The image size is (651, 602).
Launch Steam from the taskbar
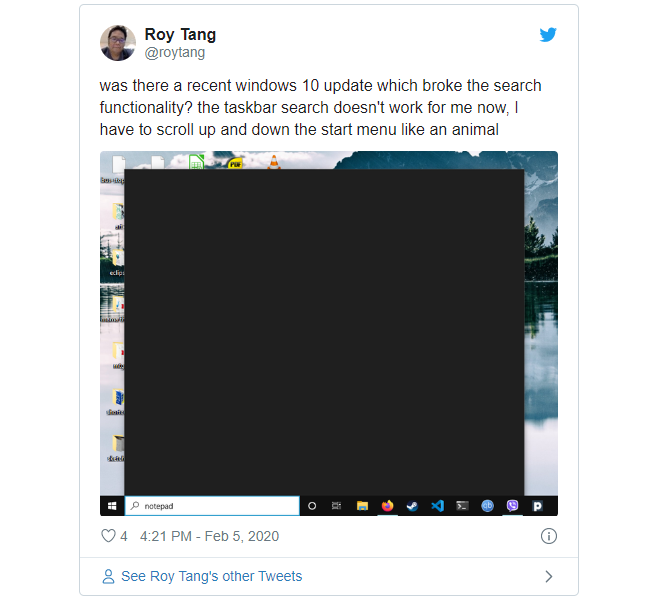click(x=412, y=506)
